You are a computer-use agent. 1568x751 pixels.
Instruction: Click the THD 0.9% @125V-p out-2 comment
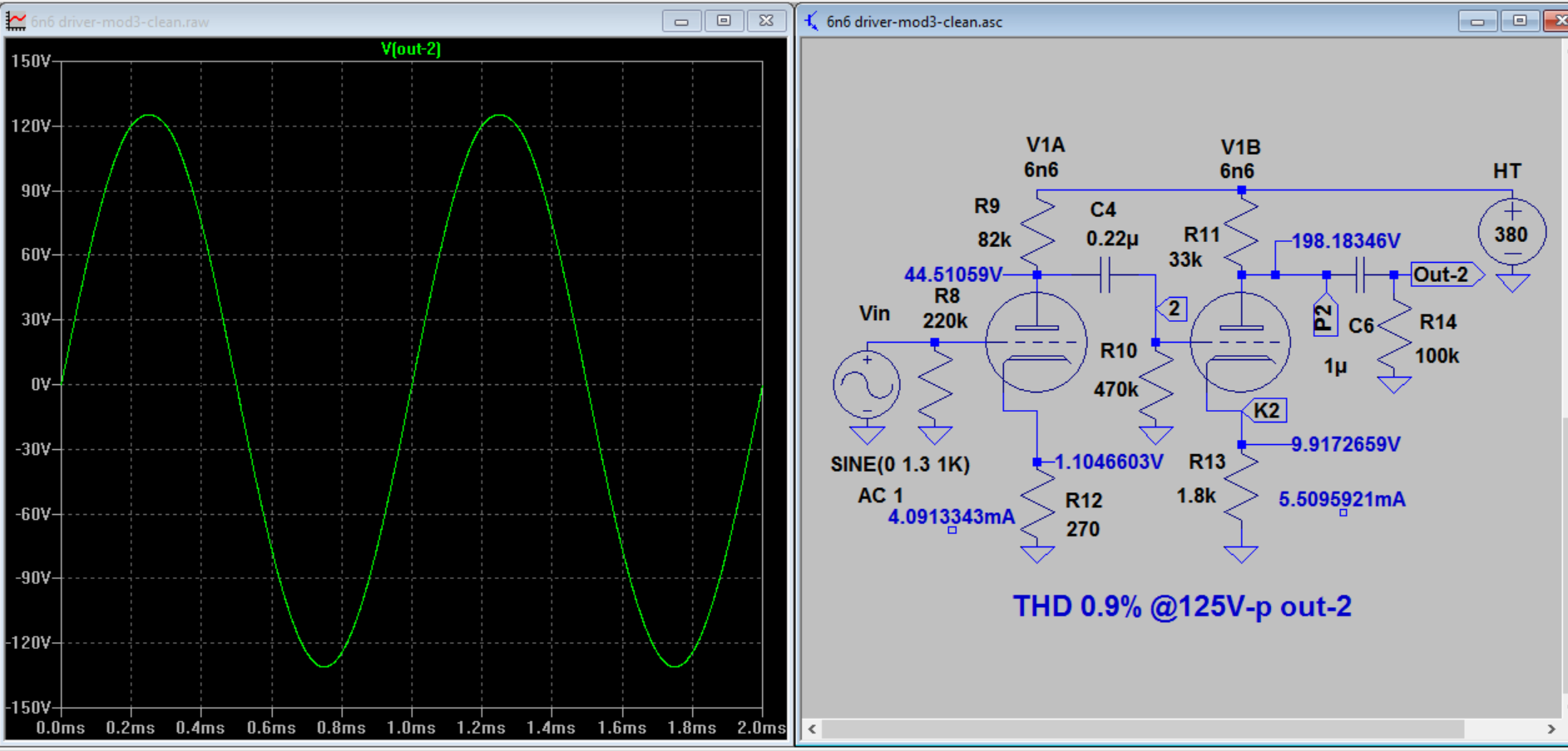(x=1182, y=606)
